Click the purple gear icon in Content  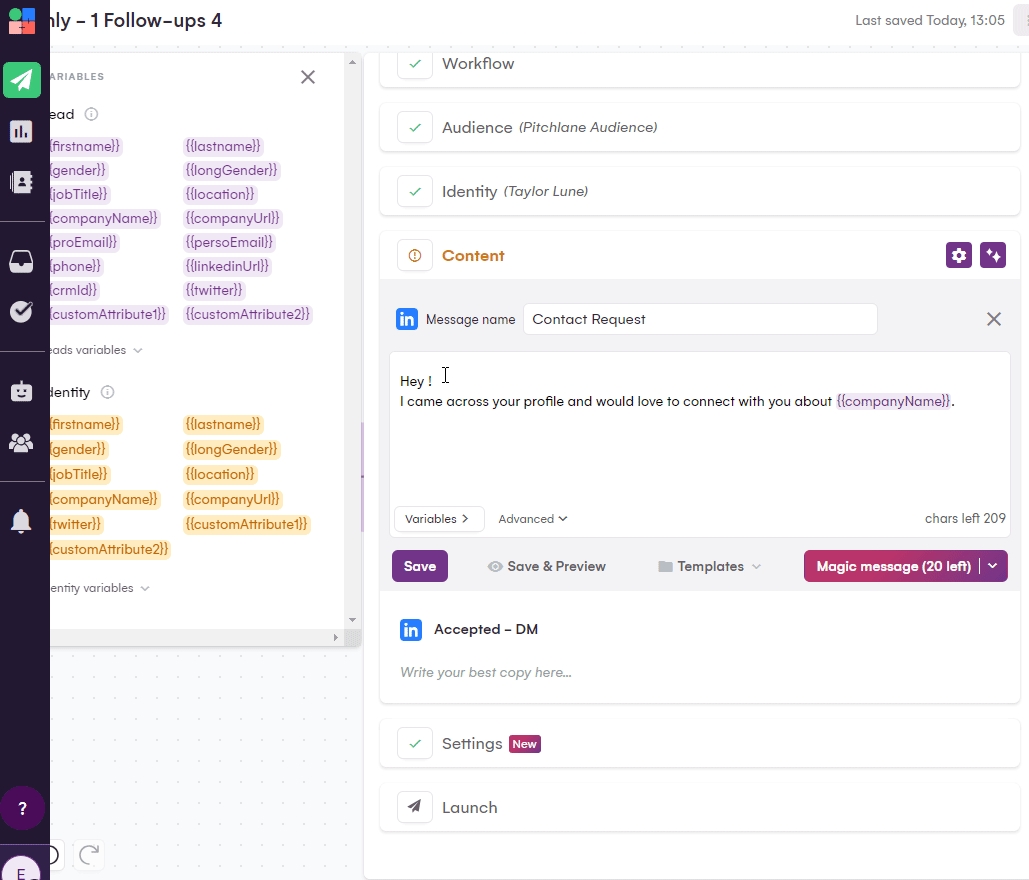[958, 255]
